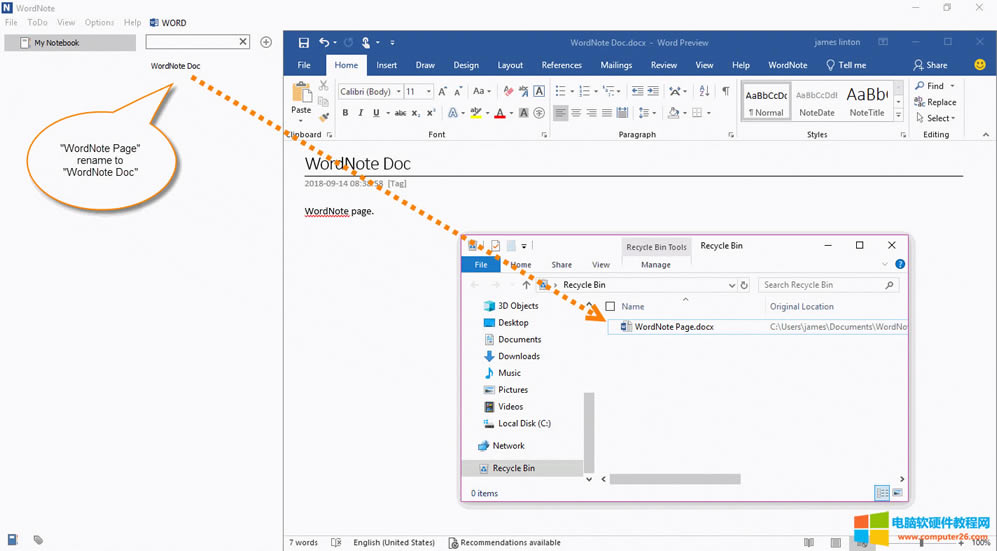This screenshot has width=997, height=551.
Task: Click the bullet list icon in Paragraph group
Action: tap(561, 91)
